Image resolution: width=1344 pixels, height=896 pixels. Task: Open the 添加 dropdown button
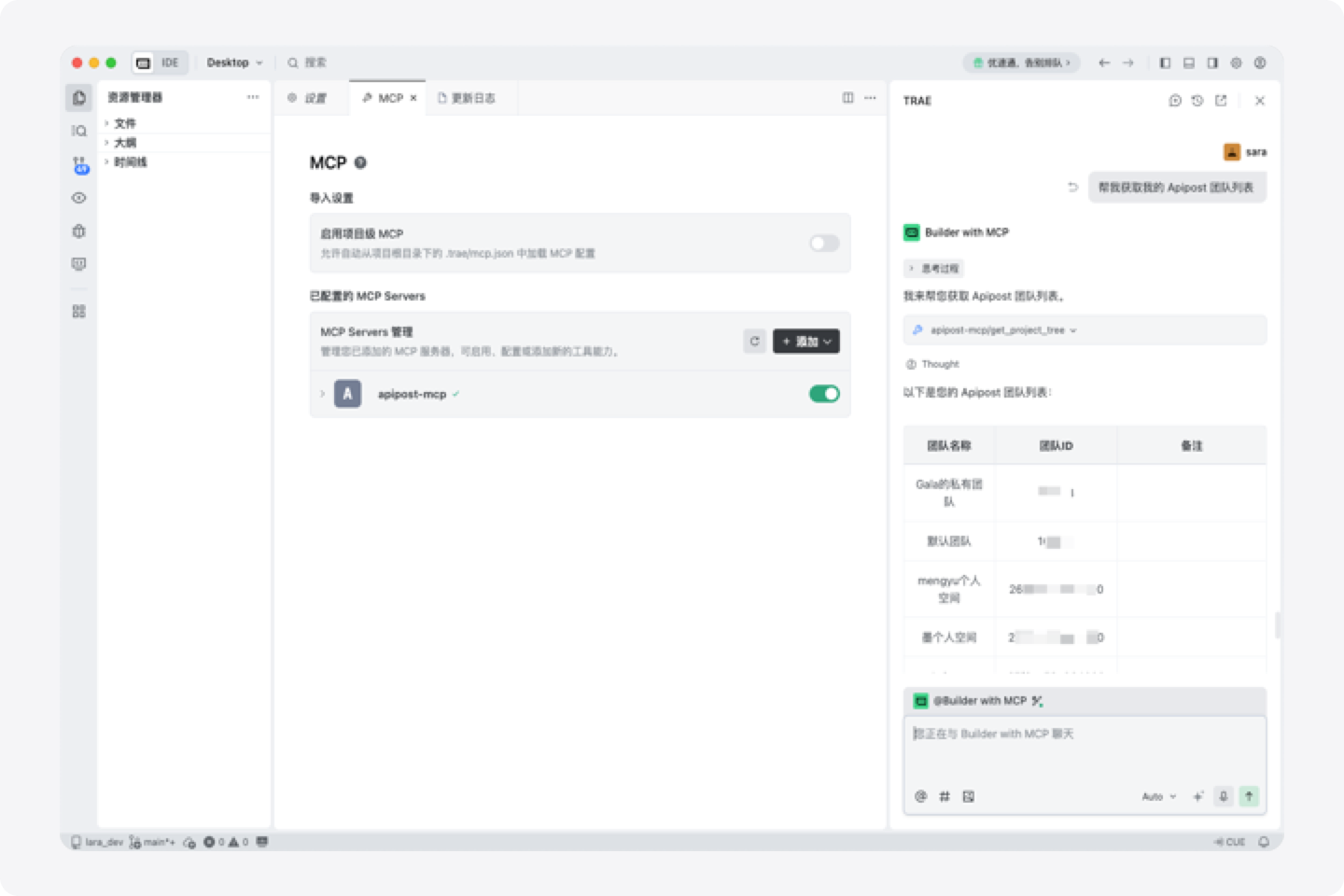click(x=806, y=342)
